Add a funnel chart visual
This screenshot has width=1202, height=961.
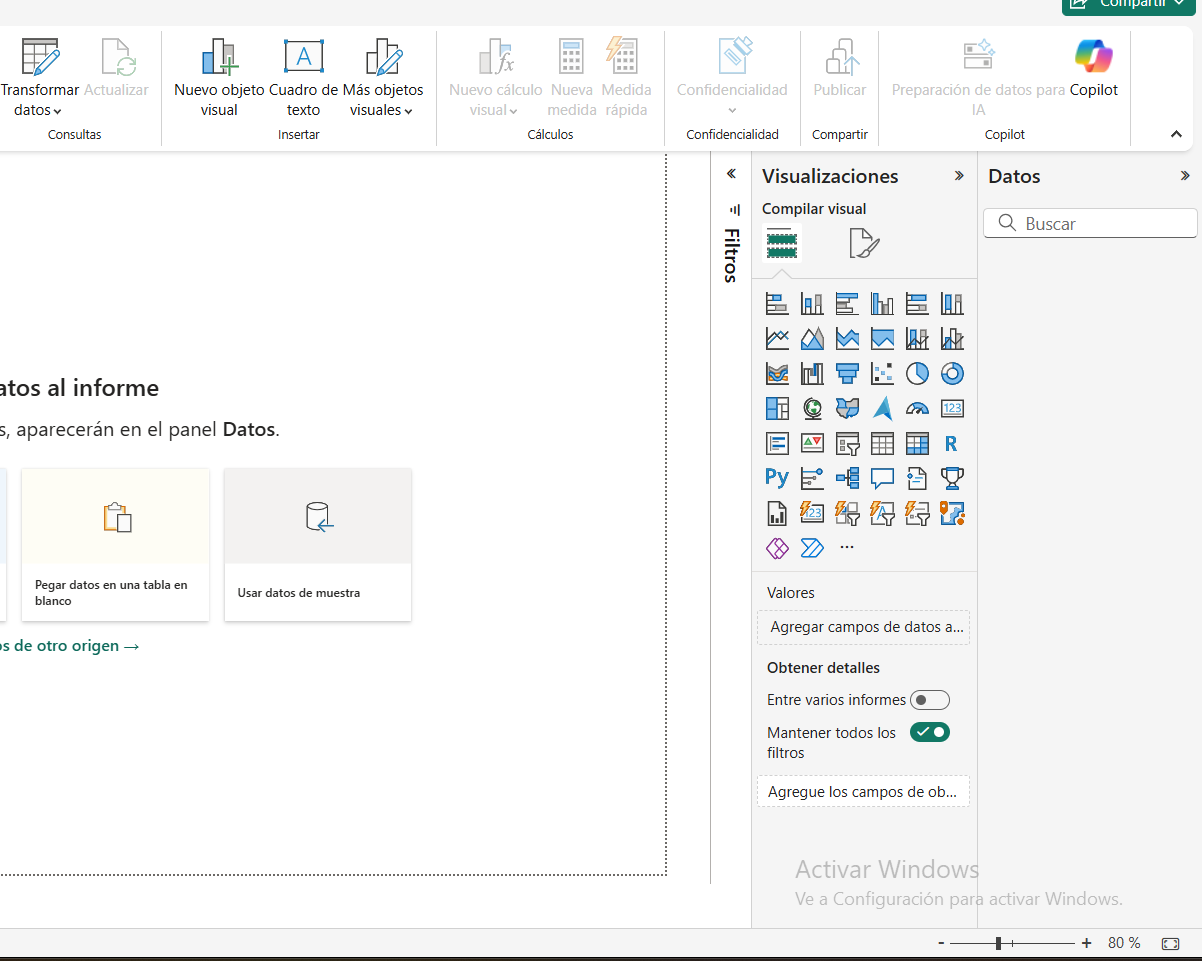coord(847,374)
